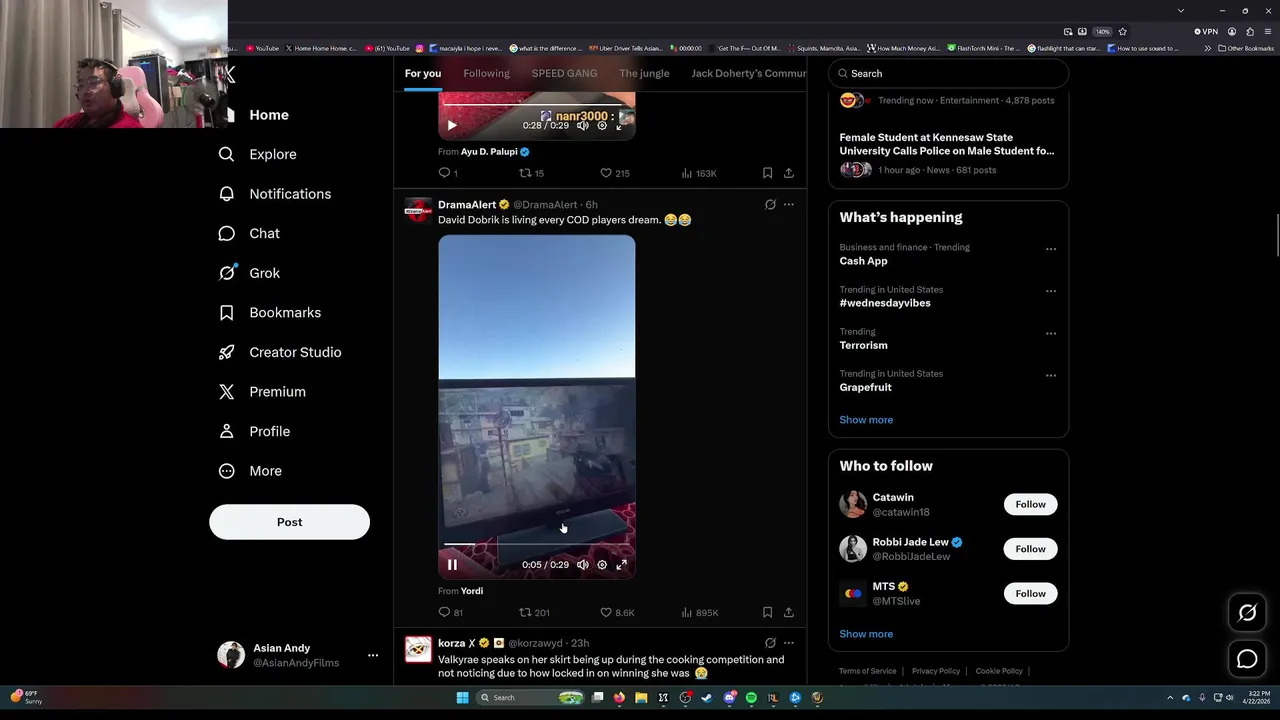Image resolution: width=1280 pixels, height=720 pixels.
Task: Click the Bookmarks icon in sidebar
Action: point(227,312)
